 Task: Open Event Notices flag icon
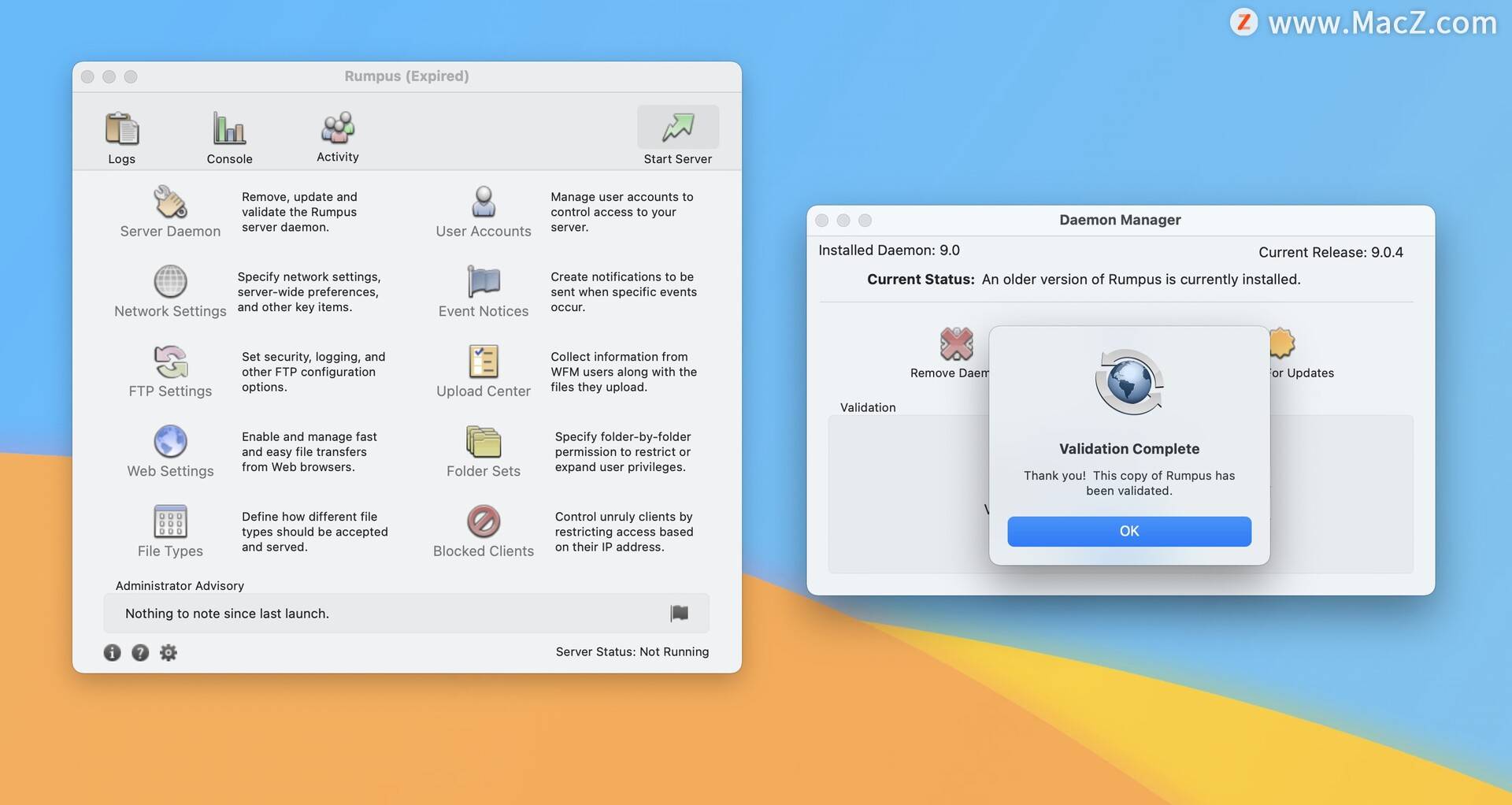pyautogui.click(x=484, y=281)
